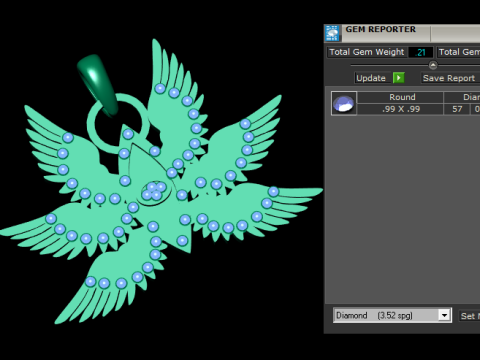Select the .99 X .99 size cell
The height and width of the screenshot is (360, 480).
coord(400,109)
